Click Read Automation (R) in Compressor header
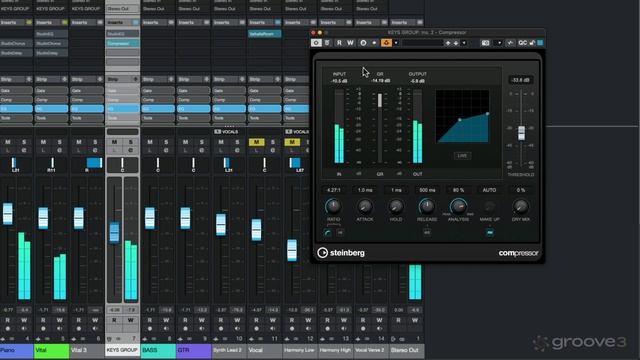The image size is (640, 360). coord(339,43)
